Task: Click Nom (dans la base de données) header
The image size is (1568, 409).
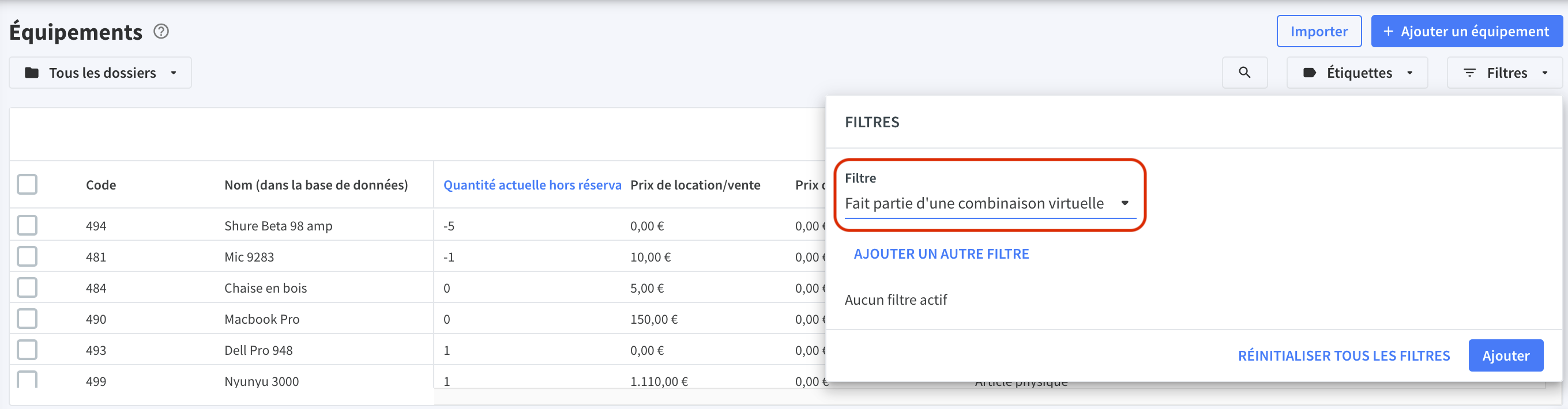Action: (x=316, y=185)
